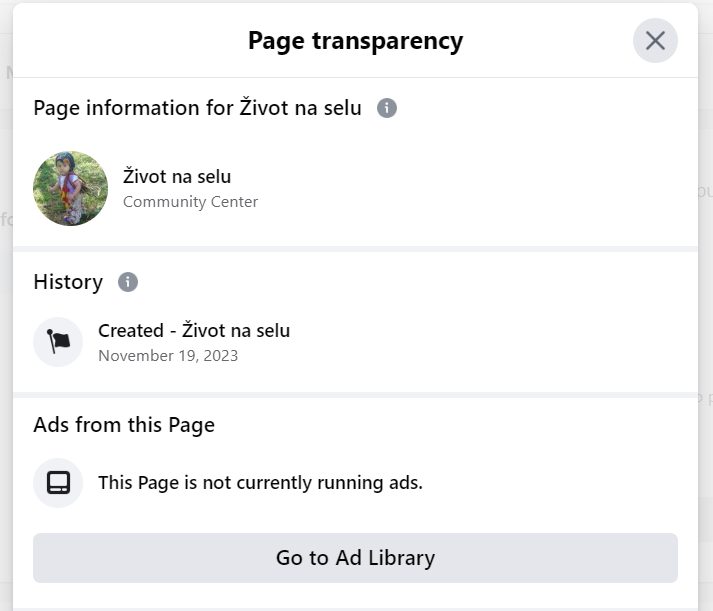Select the November 19, 2023 creation date
The height and width of the screenshot is (611, 713).
(168, 356)
